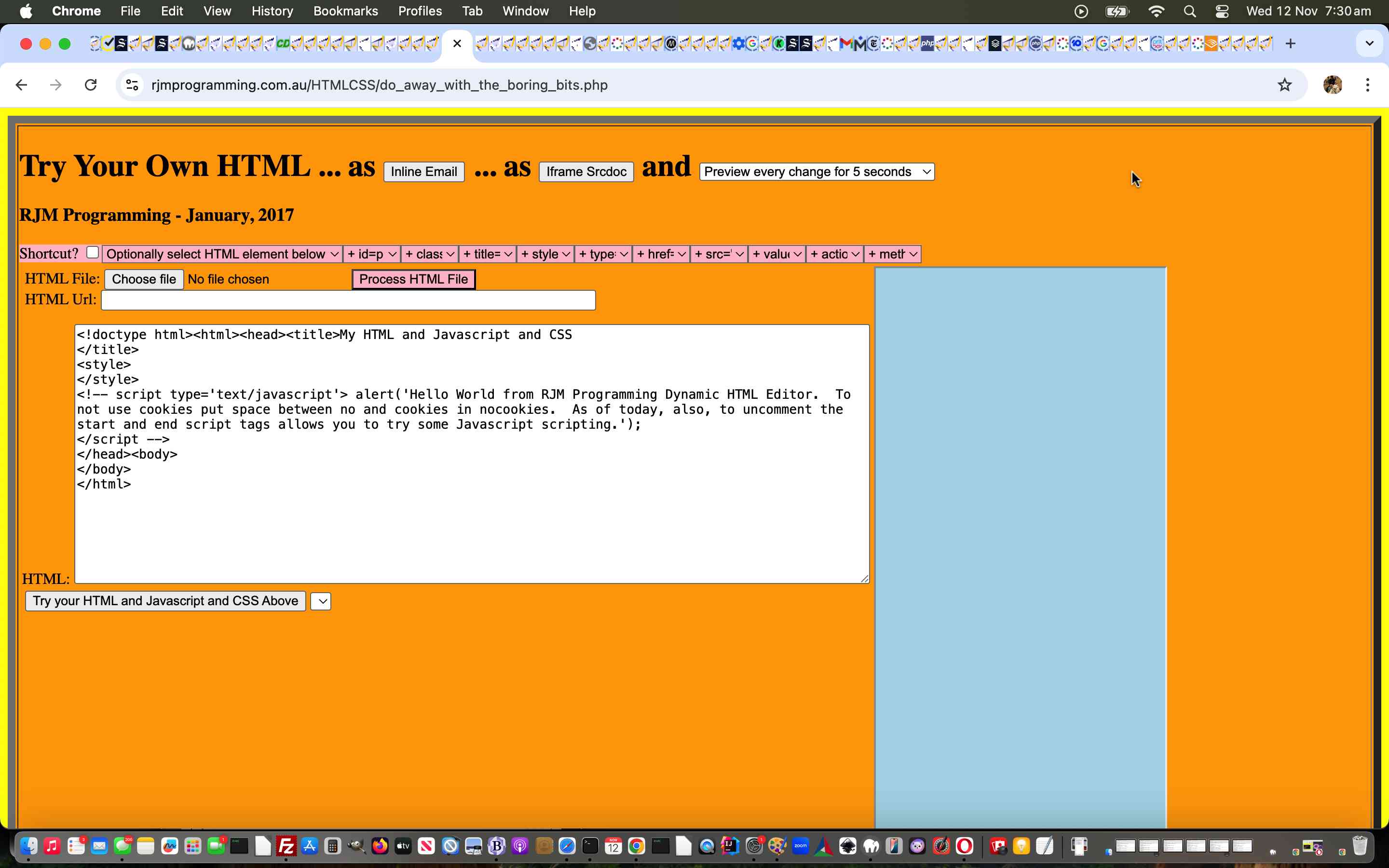Open the Bookmarks menu
1389x868 pixels.
coord(345,11)
